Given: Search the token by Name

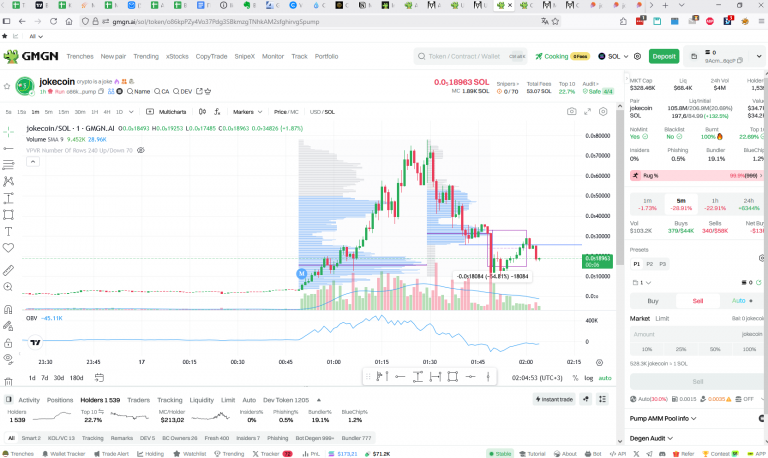Looking at the screenshot, I should (138, 92).
